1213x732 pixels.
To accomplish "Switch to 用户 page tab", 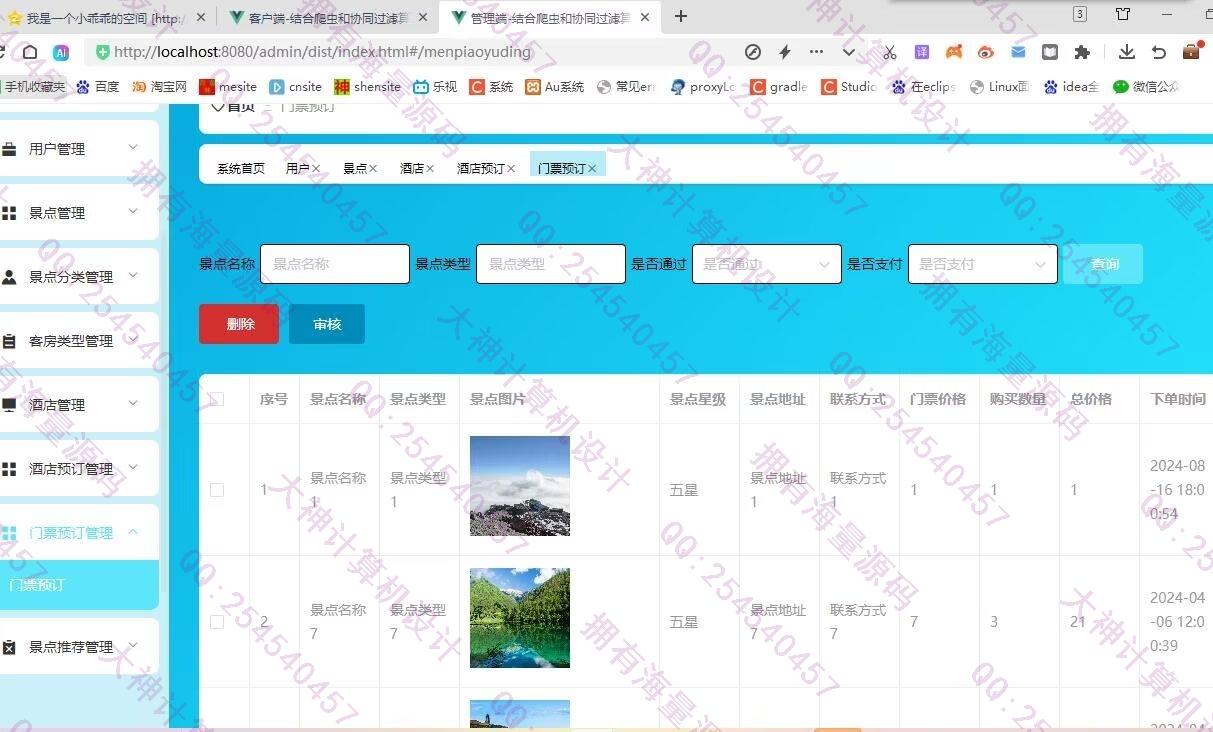I will click(x=297, y=168).
